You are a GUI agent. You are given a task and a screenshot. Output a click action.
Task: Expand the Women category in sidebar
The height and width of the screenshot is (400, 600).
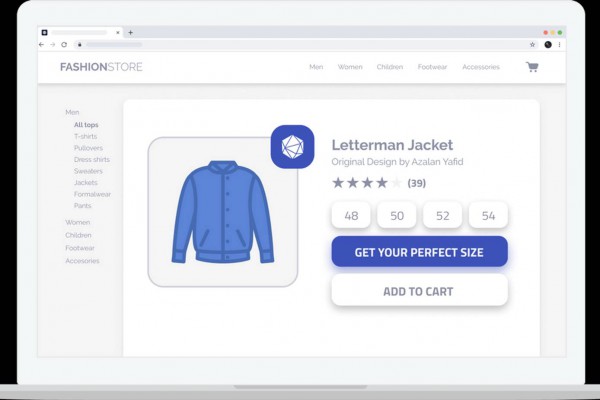77,222
